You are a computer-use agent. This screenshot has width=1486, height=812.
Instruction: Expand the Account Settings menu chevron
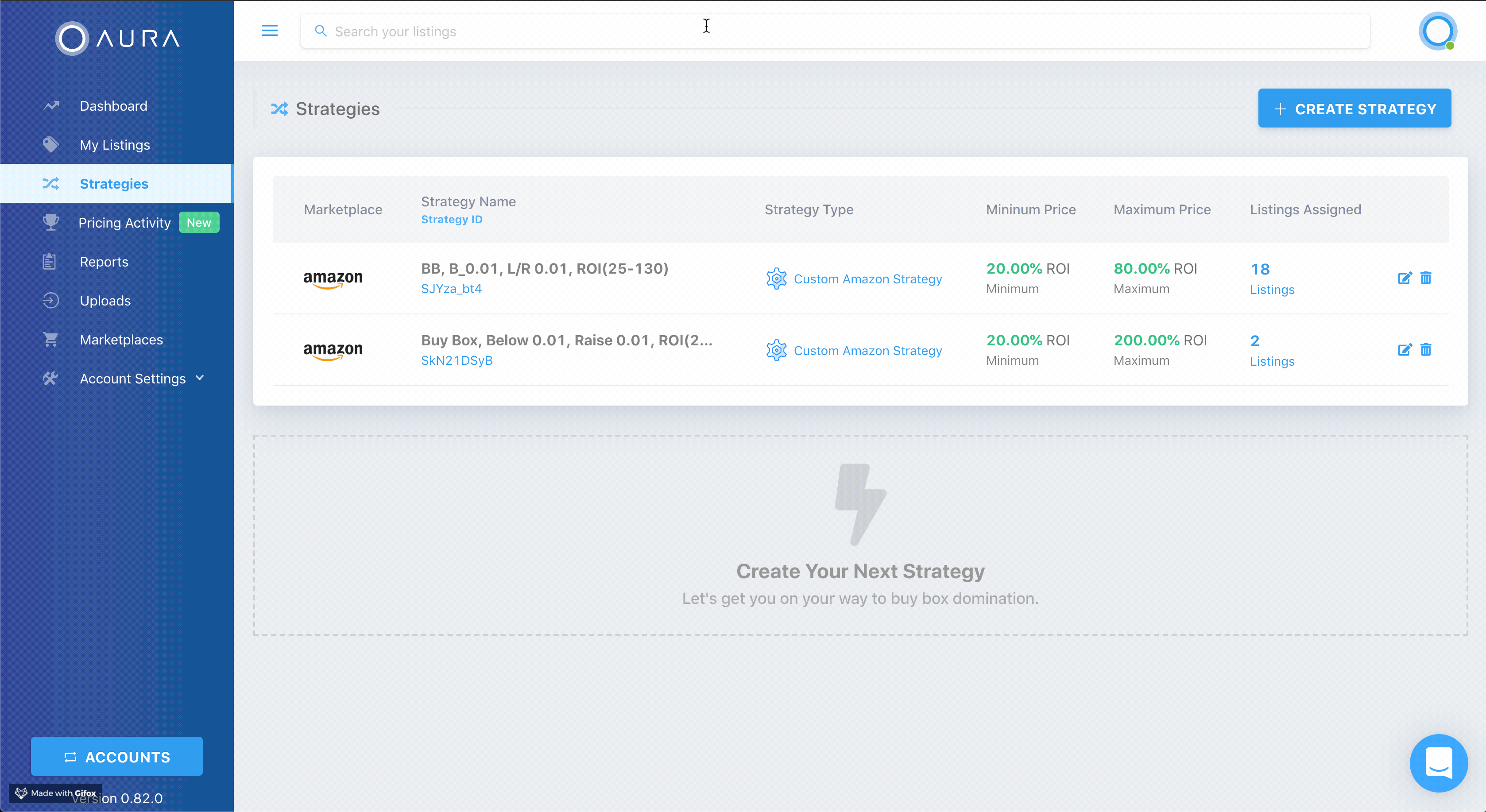(200, 378)
